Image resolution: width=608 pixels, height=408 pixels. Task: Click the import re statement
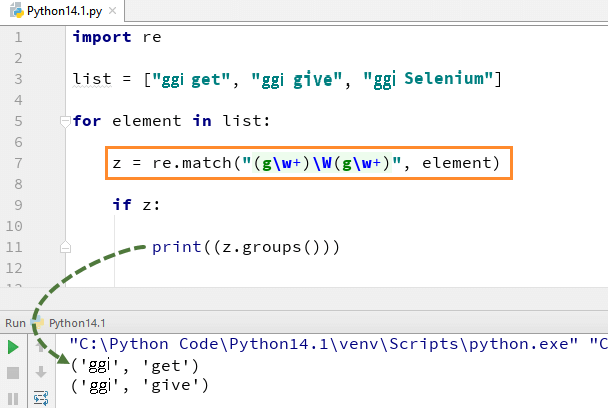pyautogui.click(x=117, y=37)
